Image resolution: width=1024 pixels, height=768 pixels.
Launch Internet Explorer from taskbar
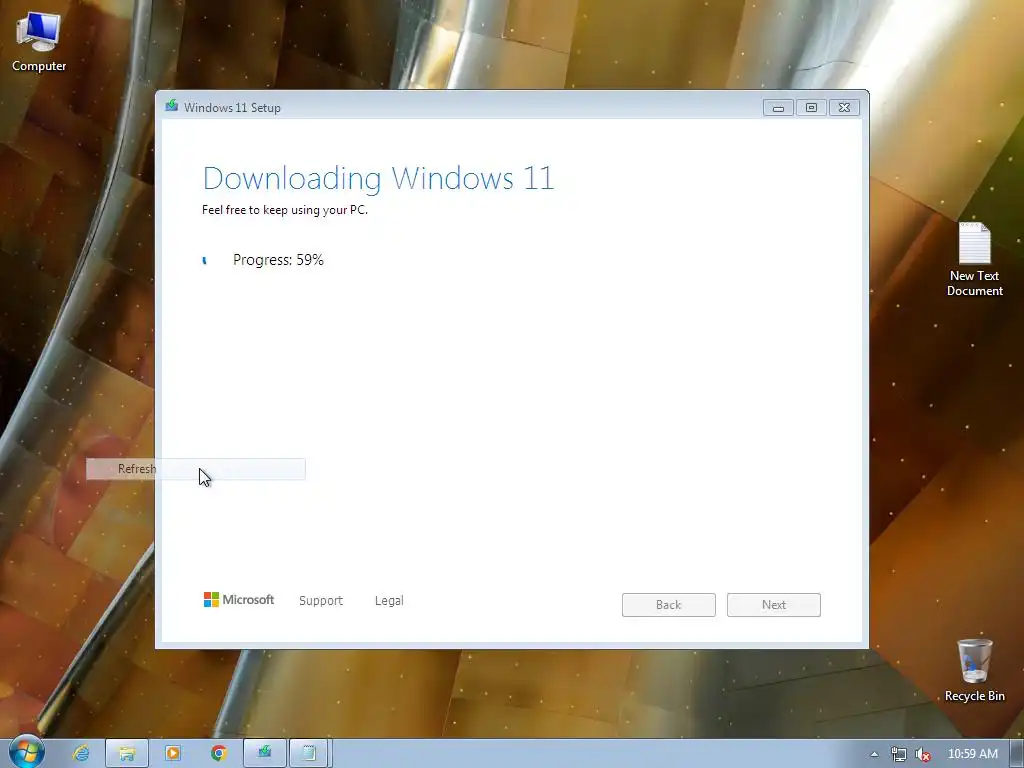click(81, 753)
